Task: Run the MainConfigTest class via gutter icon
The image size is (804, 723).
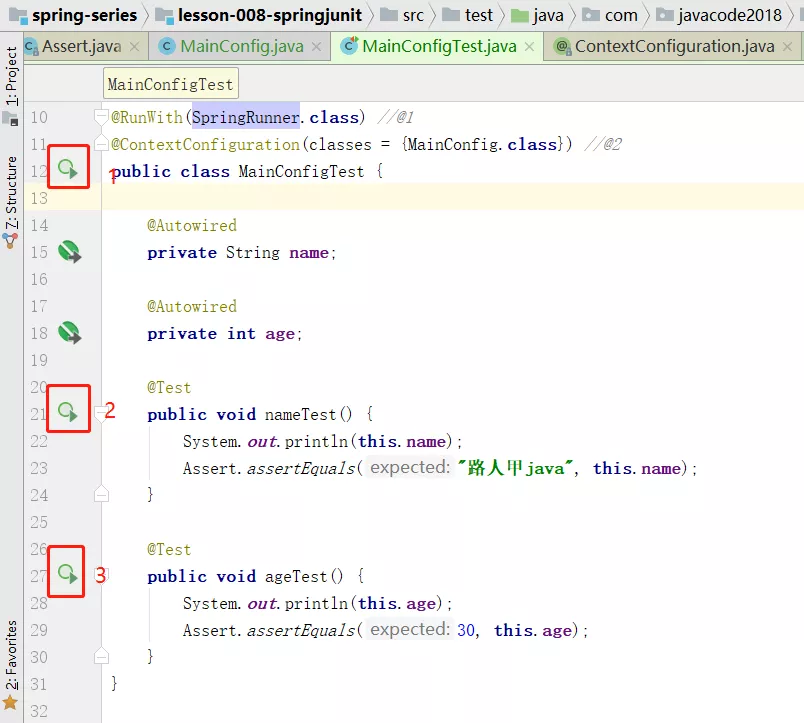Action: [x=68, y=170]
